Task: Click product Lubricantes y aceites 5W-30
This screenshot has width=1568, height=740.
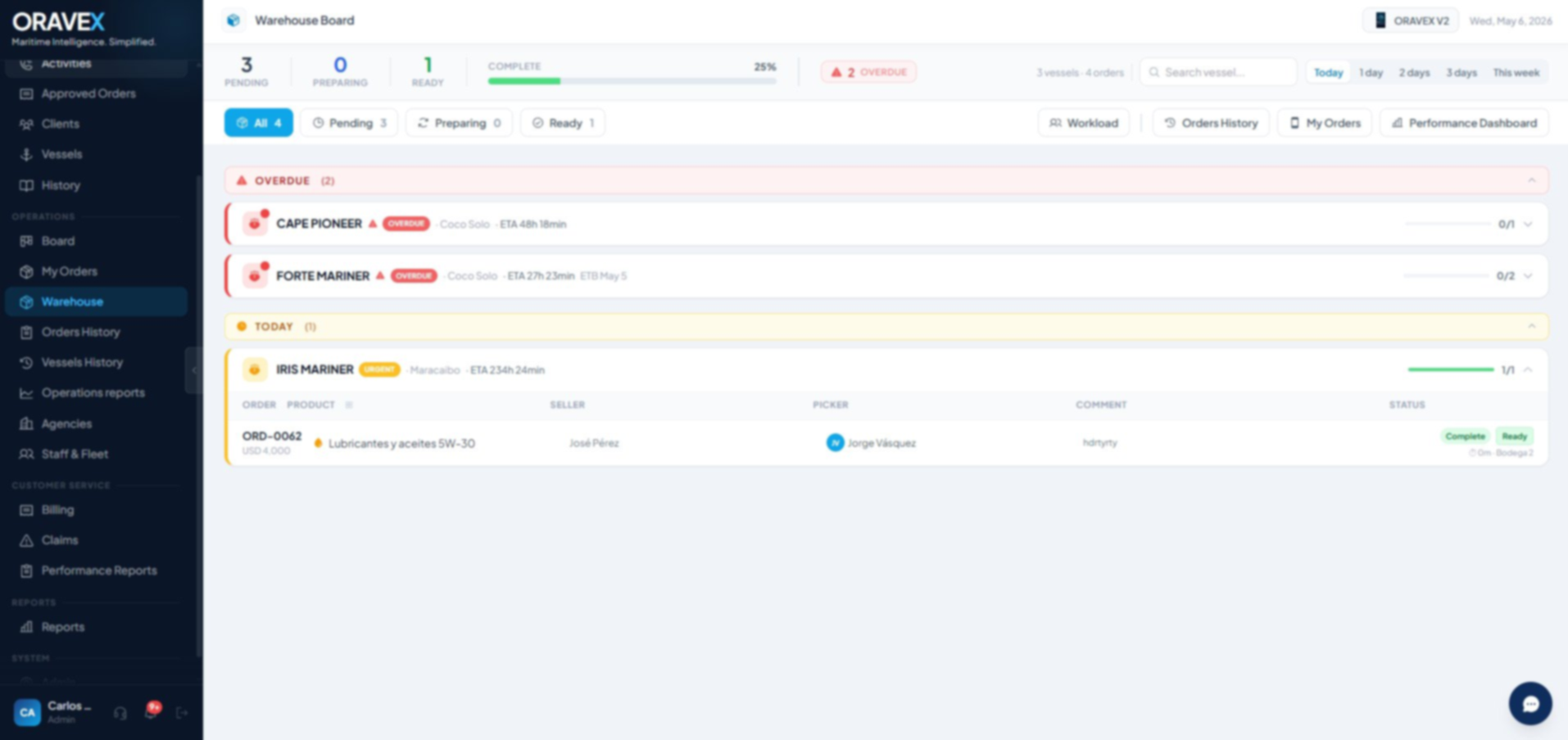Action: tap(401, 443)
